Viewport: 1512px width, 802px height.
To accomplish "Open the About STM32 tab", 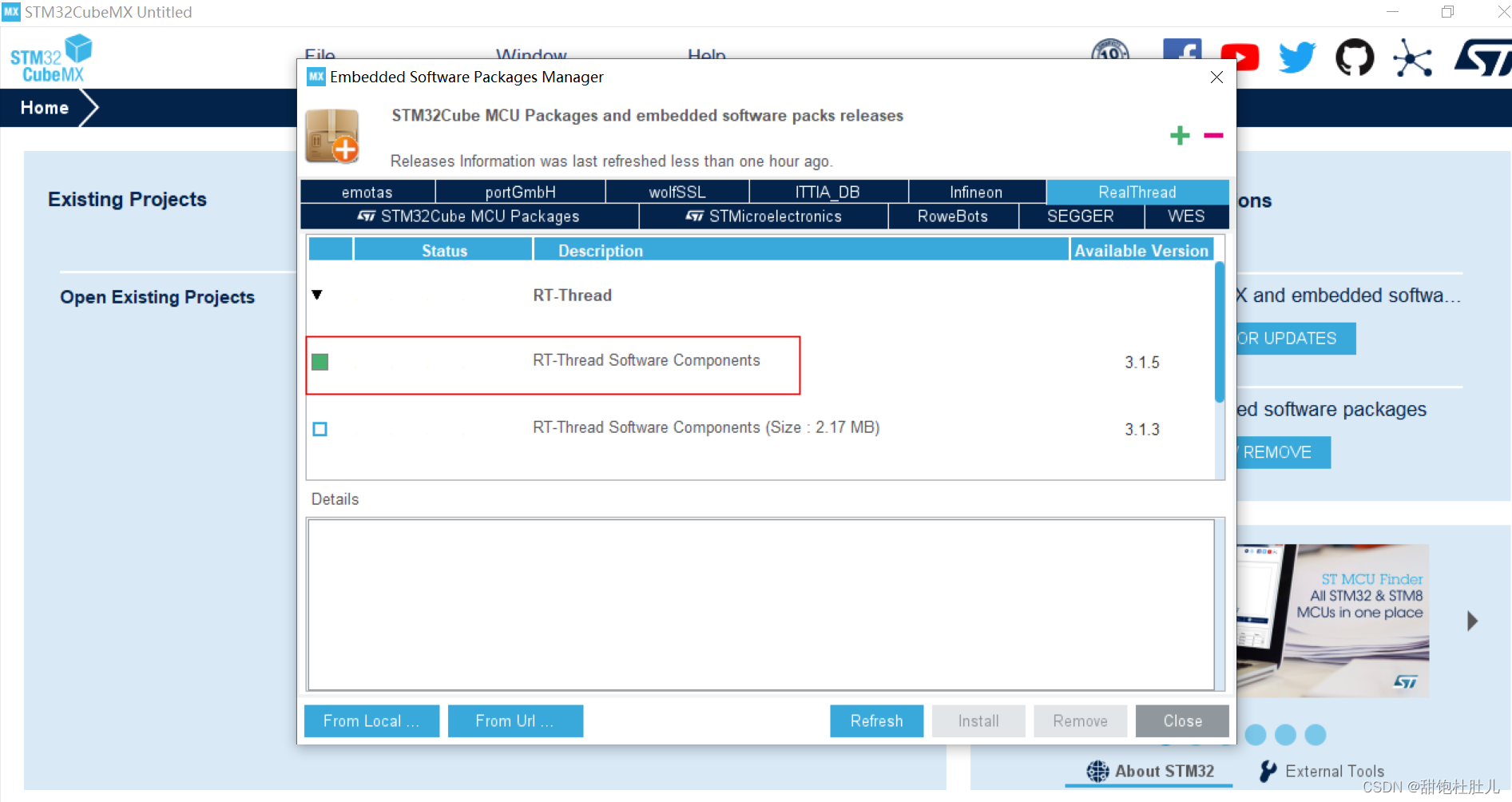I will (1149, 771).
